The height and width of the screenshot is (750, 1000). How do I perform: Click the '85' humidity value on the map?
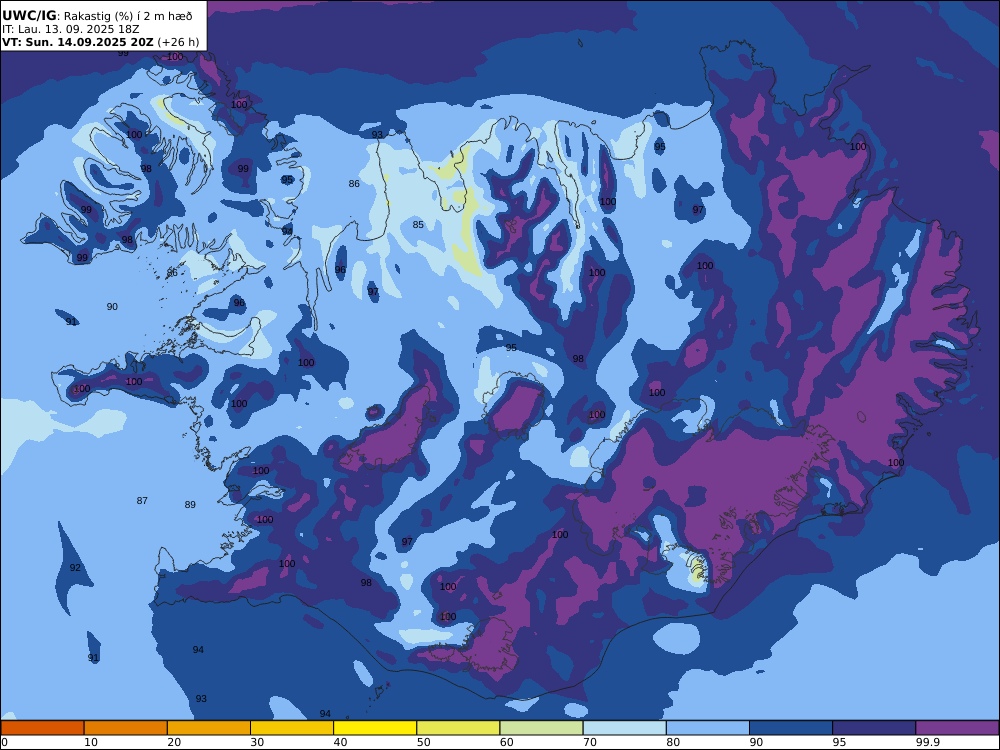click(418, 224)
